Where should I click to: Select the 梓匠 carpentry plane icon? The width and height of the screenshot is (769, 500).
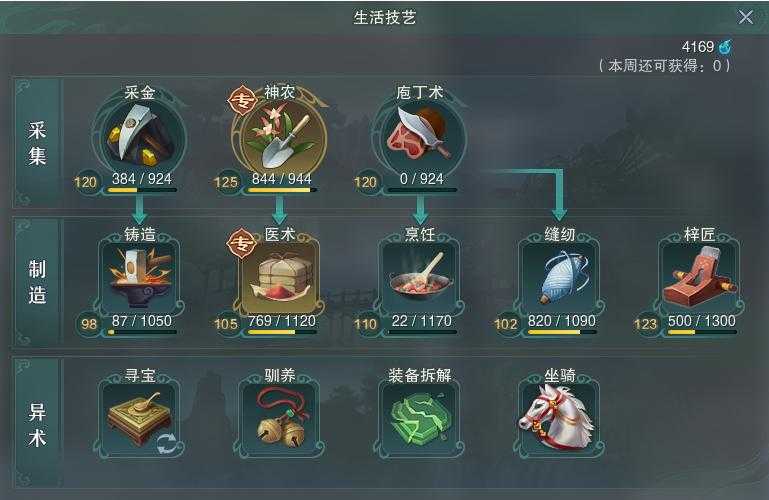click(x=700, y=275)
